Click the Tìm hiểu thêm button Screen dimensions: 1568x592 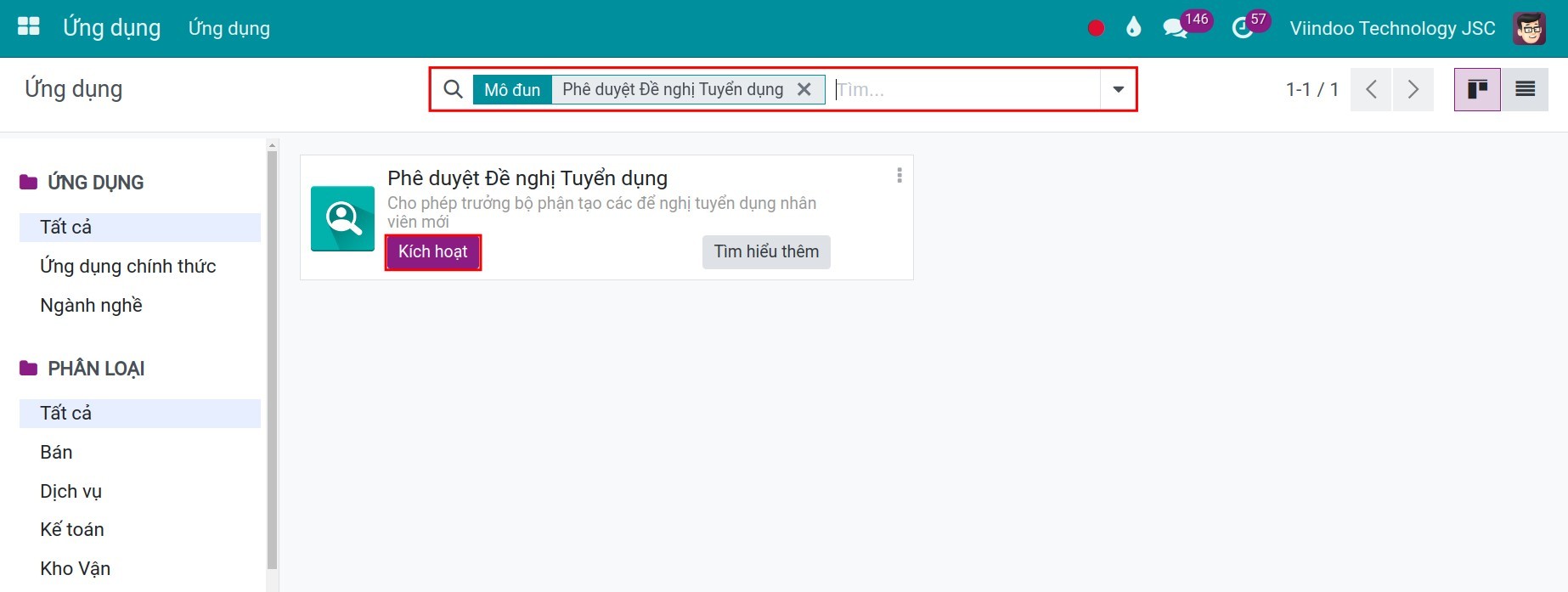(x=766, y=252)
